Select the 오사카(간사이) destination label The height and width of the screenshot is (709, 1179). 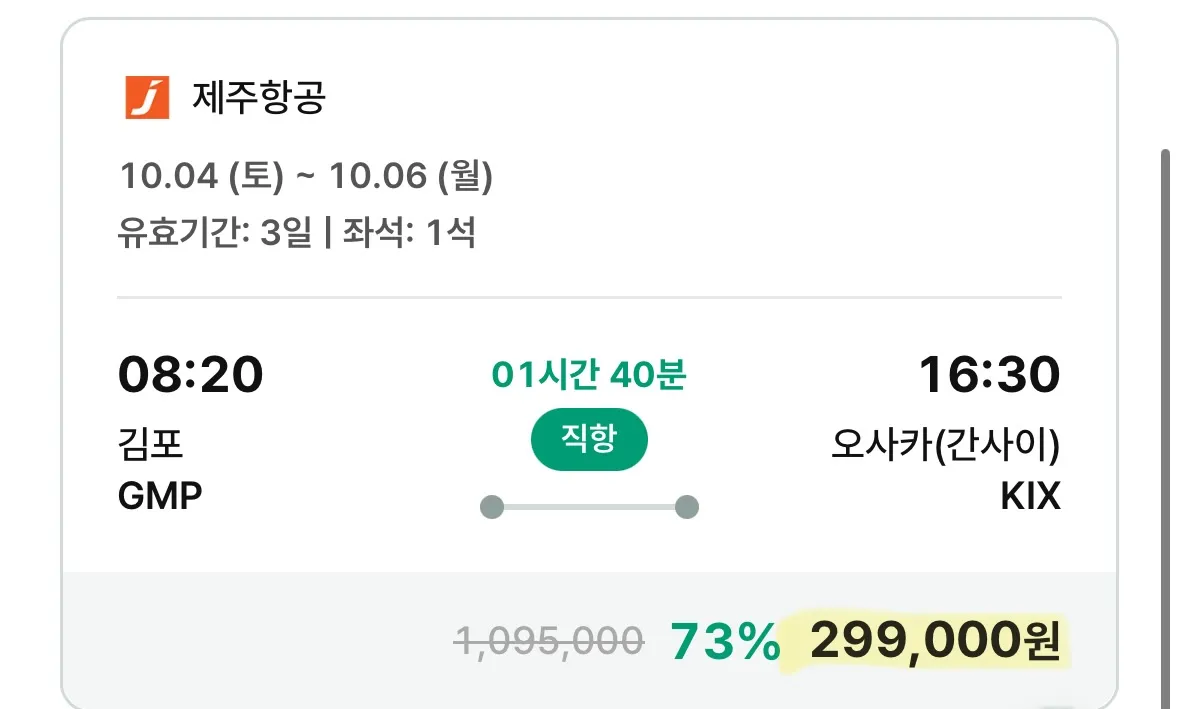(x=945, y=444)
